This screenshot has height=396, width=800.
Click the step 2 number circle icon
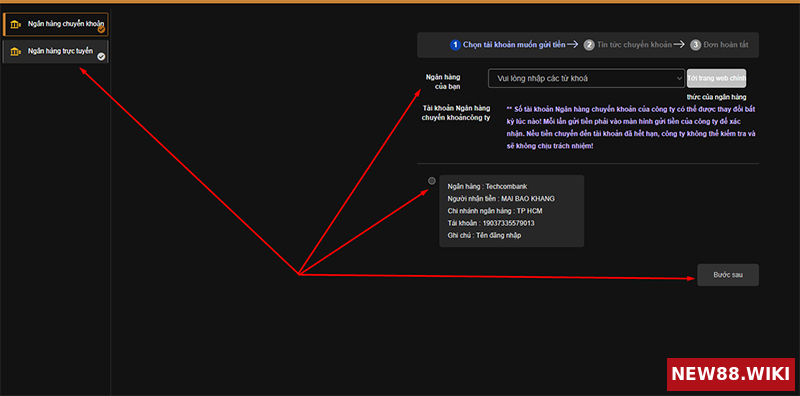589,45
